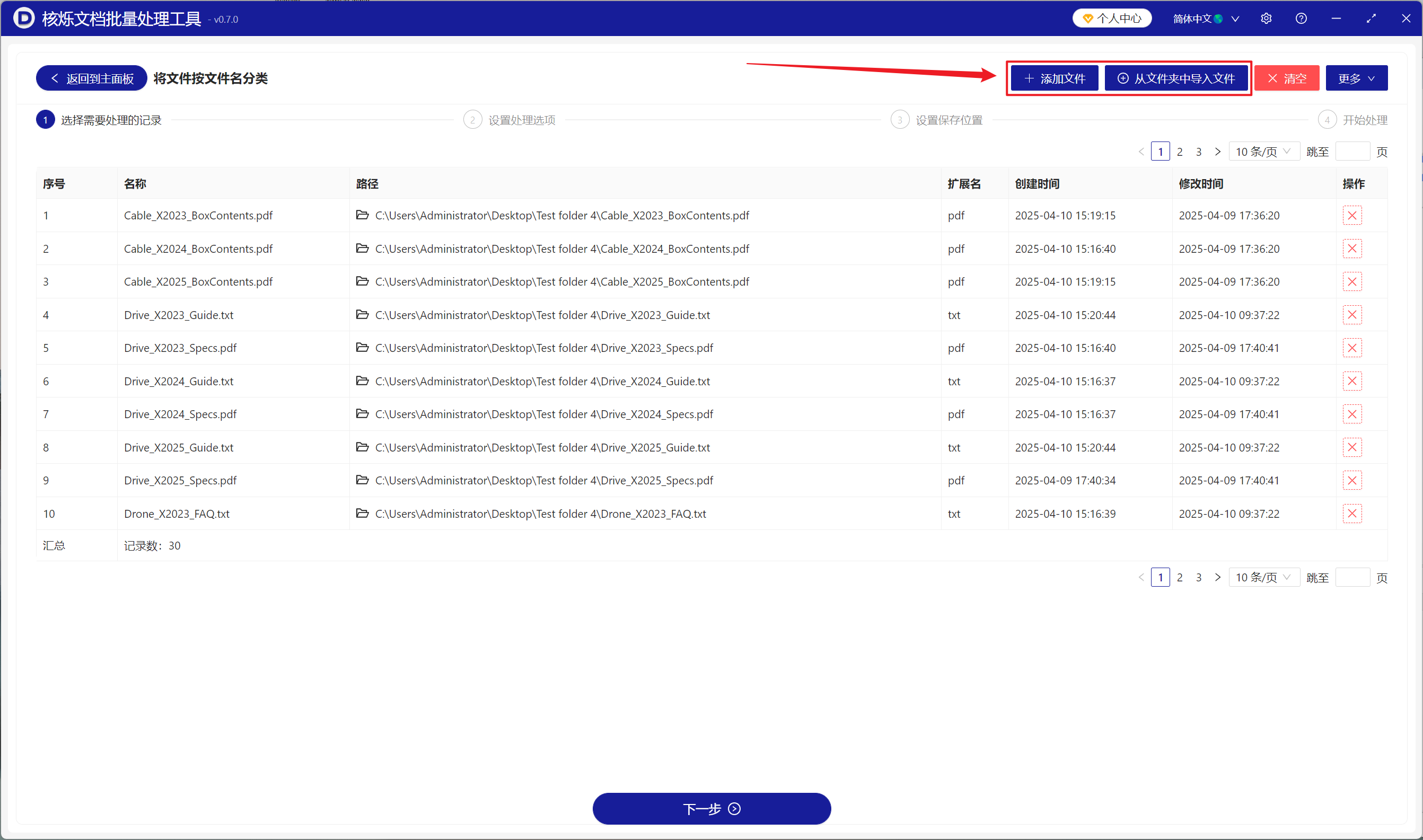1423x840 pixels.
Task: Select page 2 in top pagination
Action: (x=1180, y=152)
